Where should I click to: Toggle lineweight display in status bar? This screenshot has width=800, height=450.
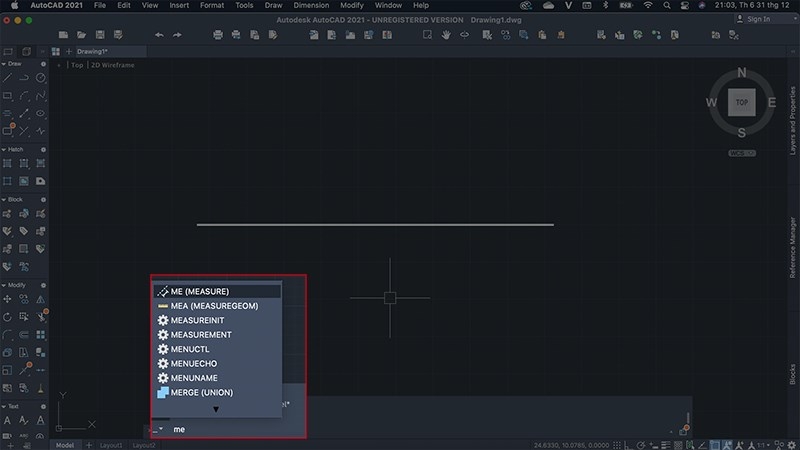(x=666, y=445)
